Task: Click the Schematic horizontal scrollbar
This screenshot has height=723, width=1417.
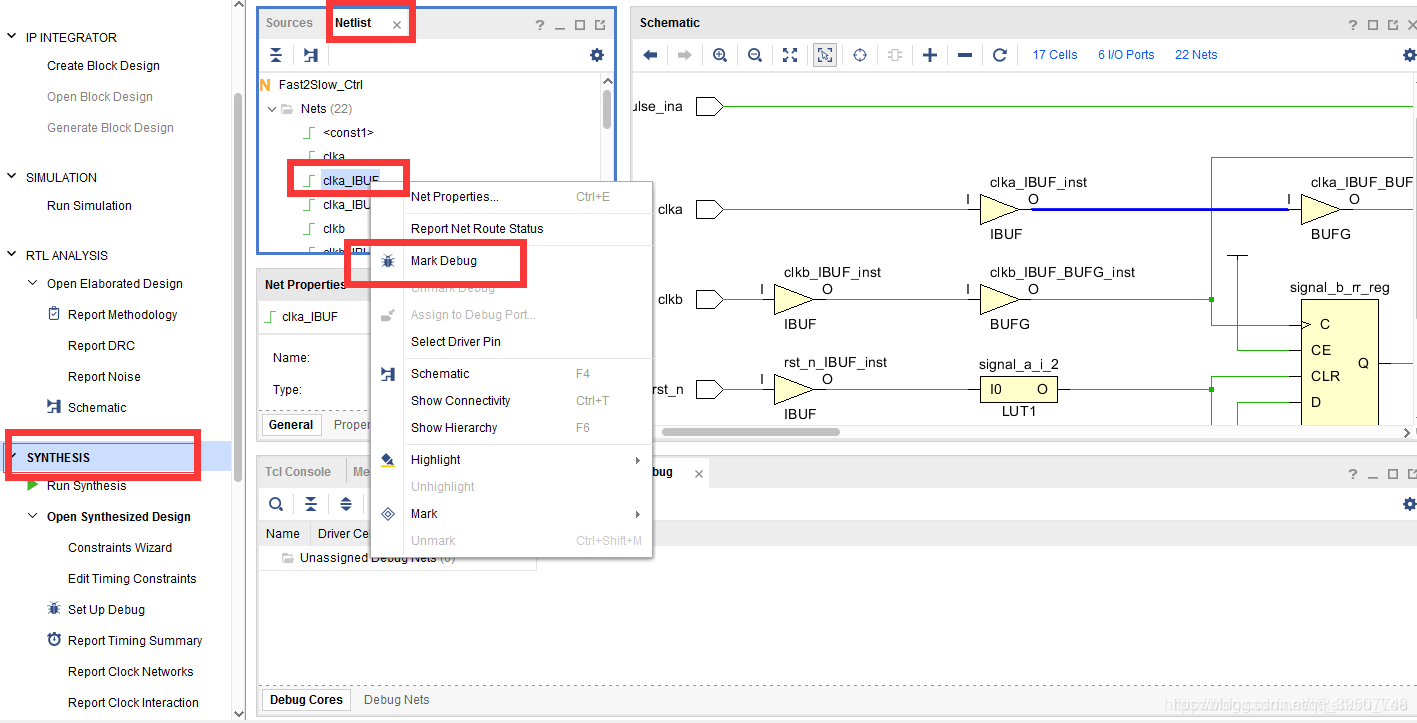Action: tap(751, 433)
